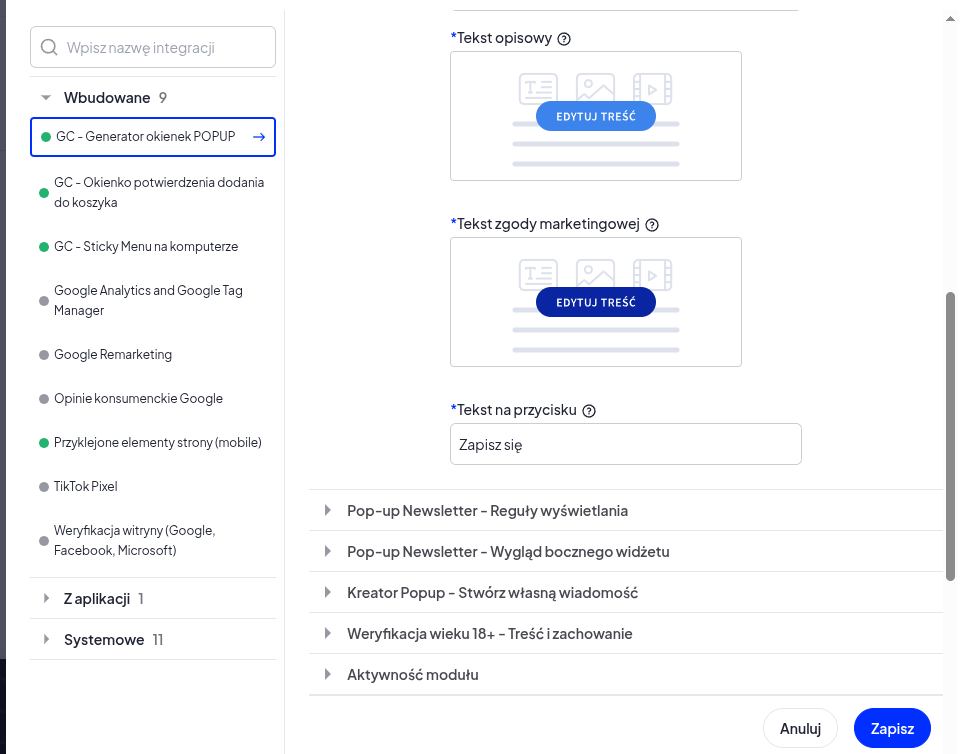Screen dimensions: 976x754
Task: Click help icon next to Tekst na przycisku
Action: (589, 411)
